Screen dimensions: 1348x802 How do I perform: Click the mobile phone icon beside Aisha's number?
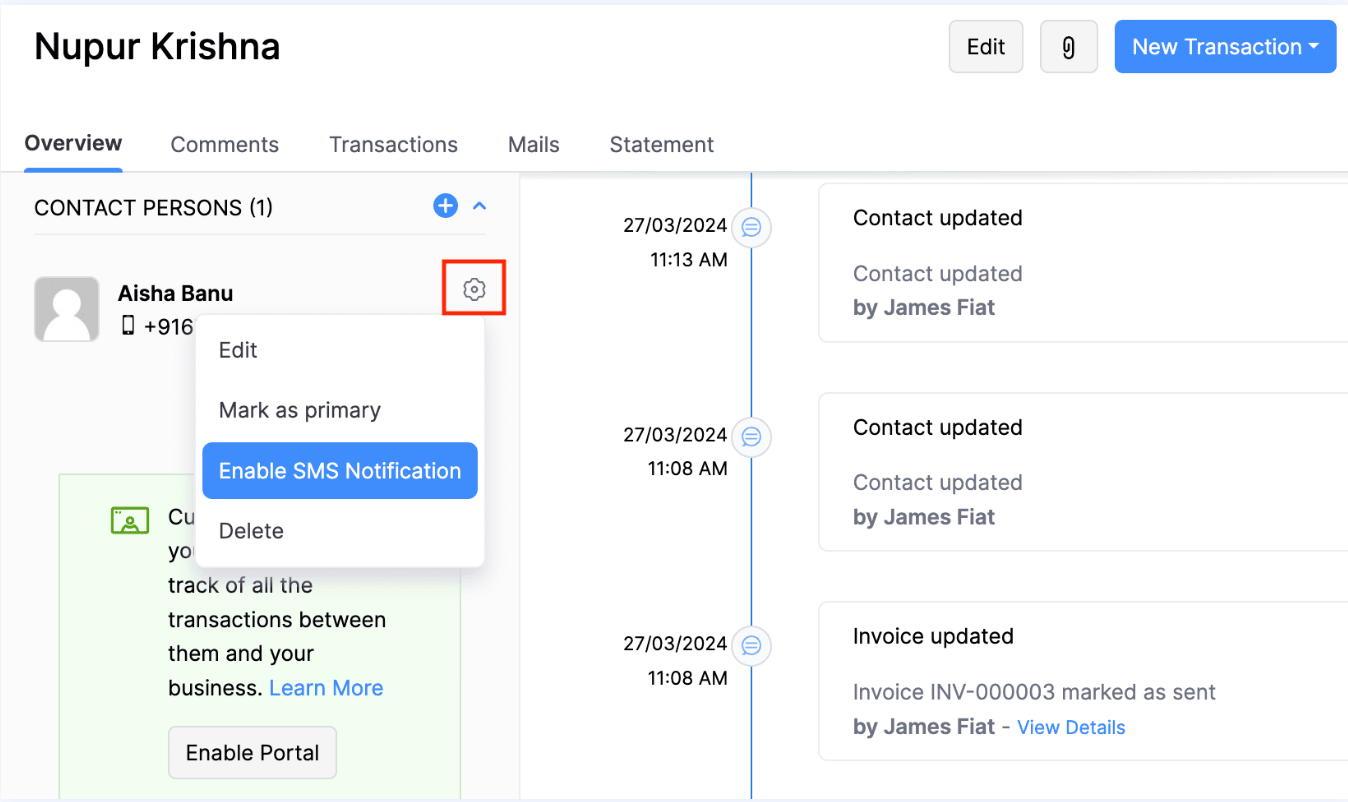130,327
